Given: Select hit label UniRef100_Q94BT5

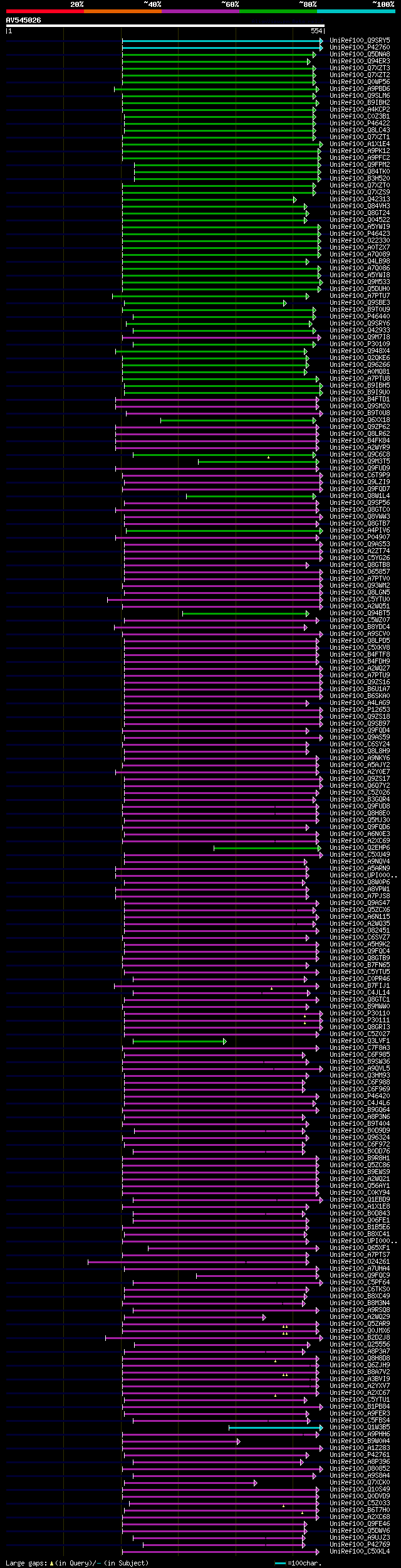Looking at the screenshot, I should click(x=360, y=613).
